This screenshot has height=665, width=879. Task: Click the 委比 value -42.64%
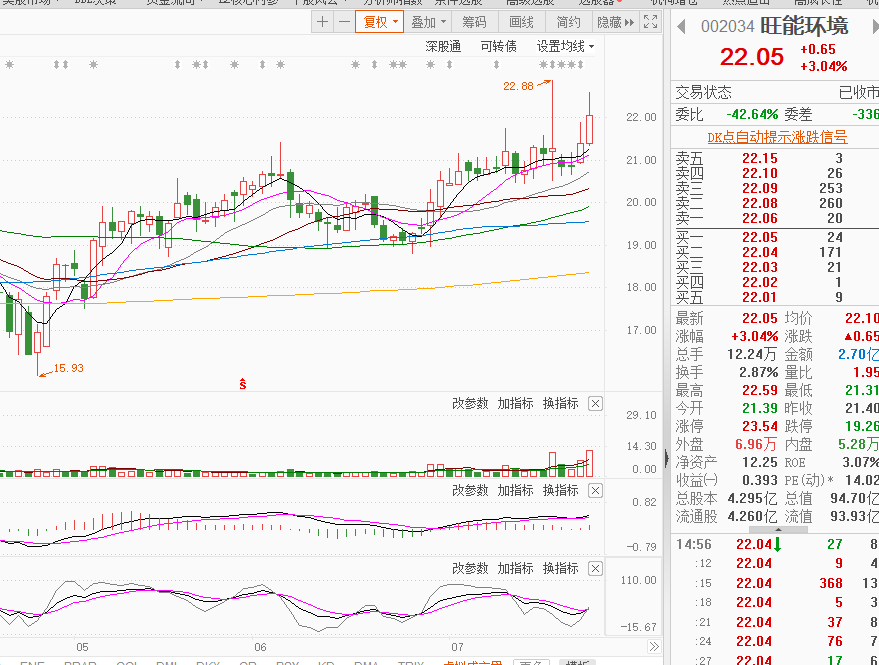tap(752, 114)
